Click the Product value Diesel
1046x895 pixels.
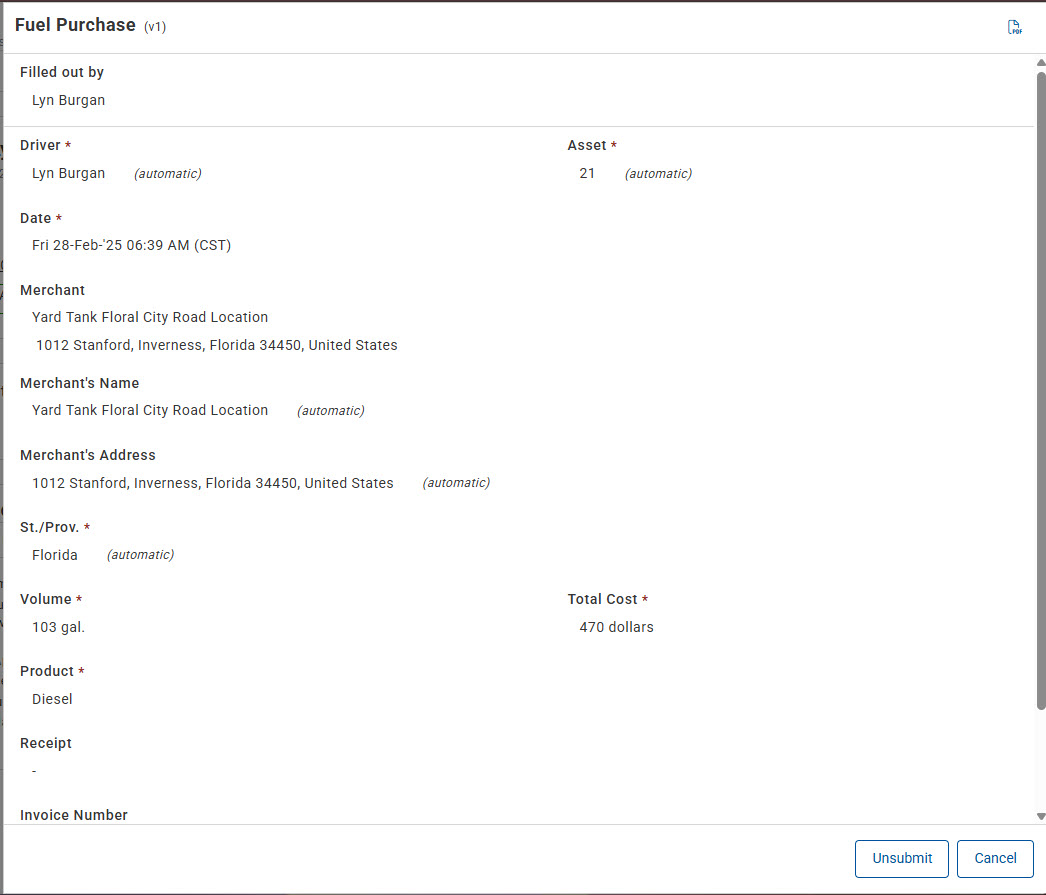[x=52, y=699]
